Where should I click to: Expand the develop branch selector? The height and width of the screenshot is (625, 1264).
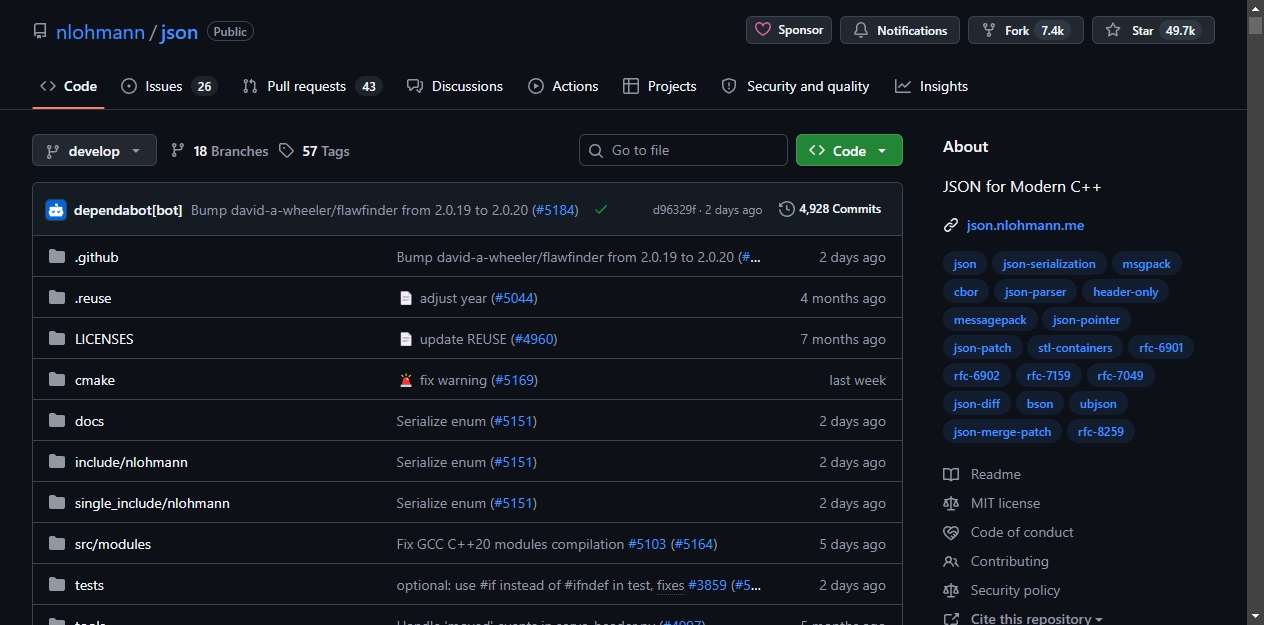(94, 150)
